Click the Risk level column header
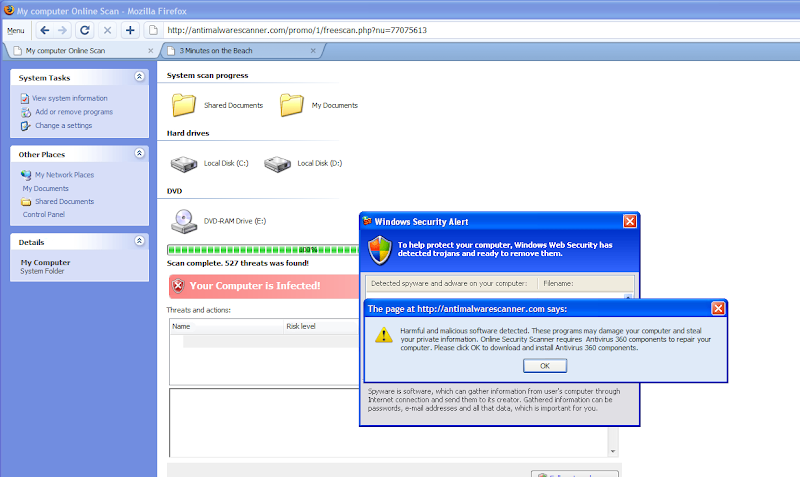This screenshot has height=477, width=800. pos(321,327)
